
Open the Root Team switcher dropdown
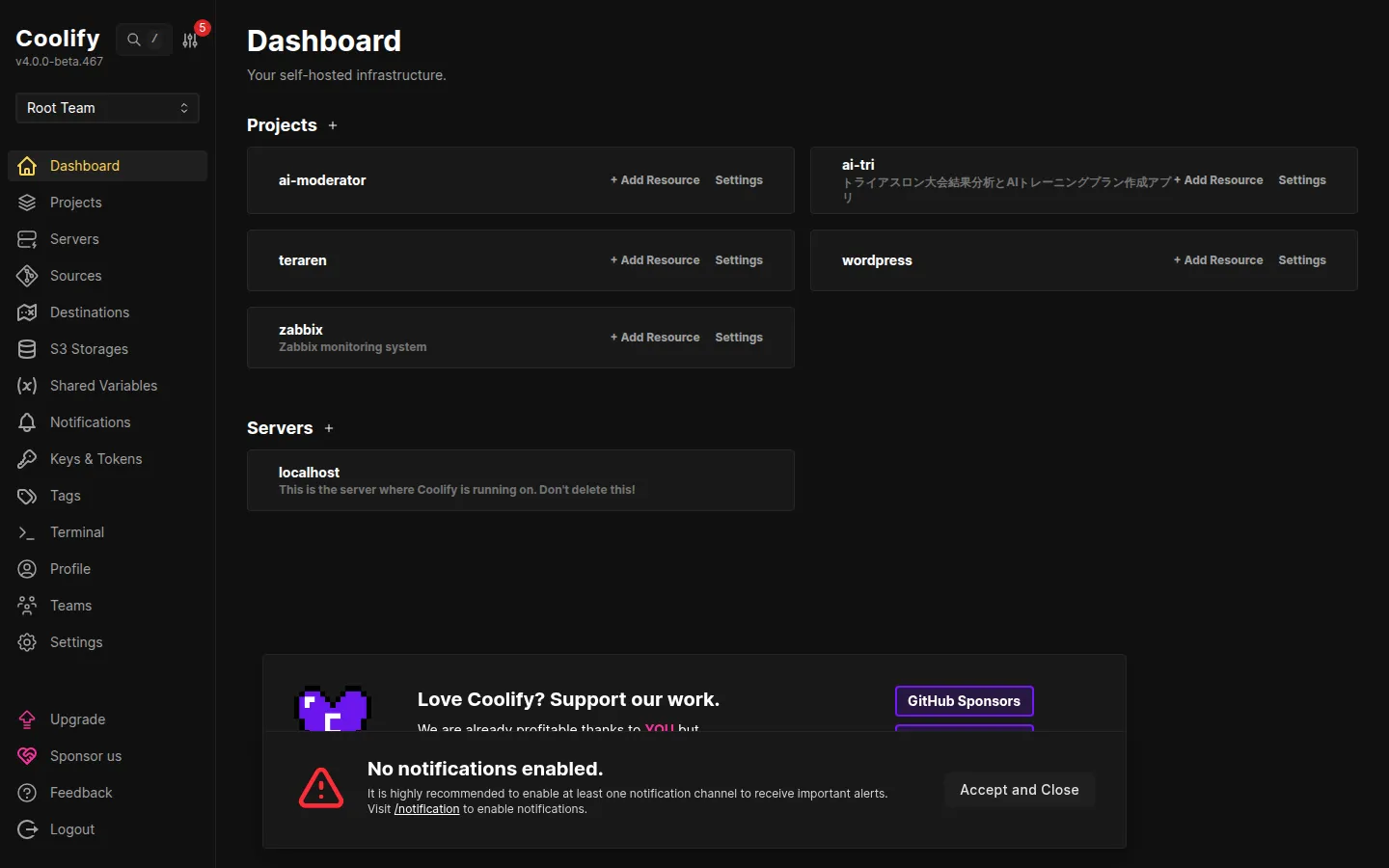coord(107,108)
